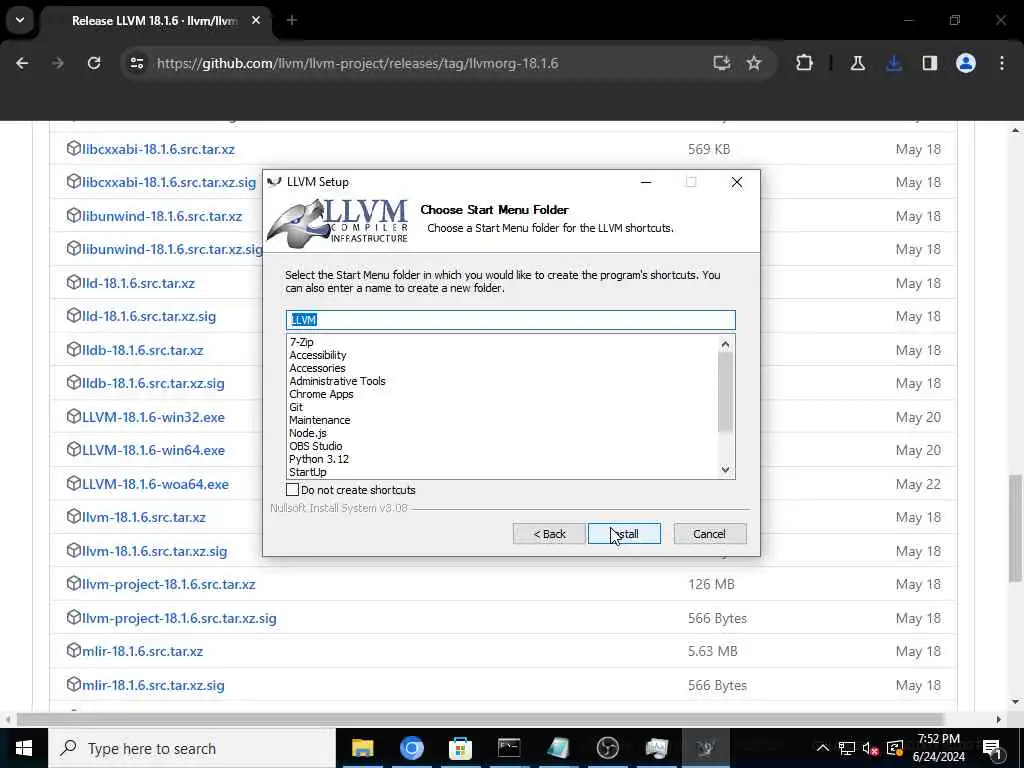Close the Release LLVM 18.1.6 tab
Viewport: 1024px width, 768px height.
(256, 20)
